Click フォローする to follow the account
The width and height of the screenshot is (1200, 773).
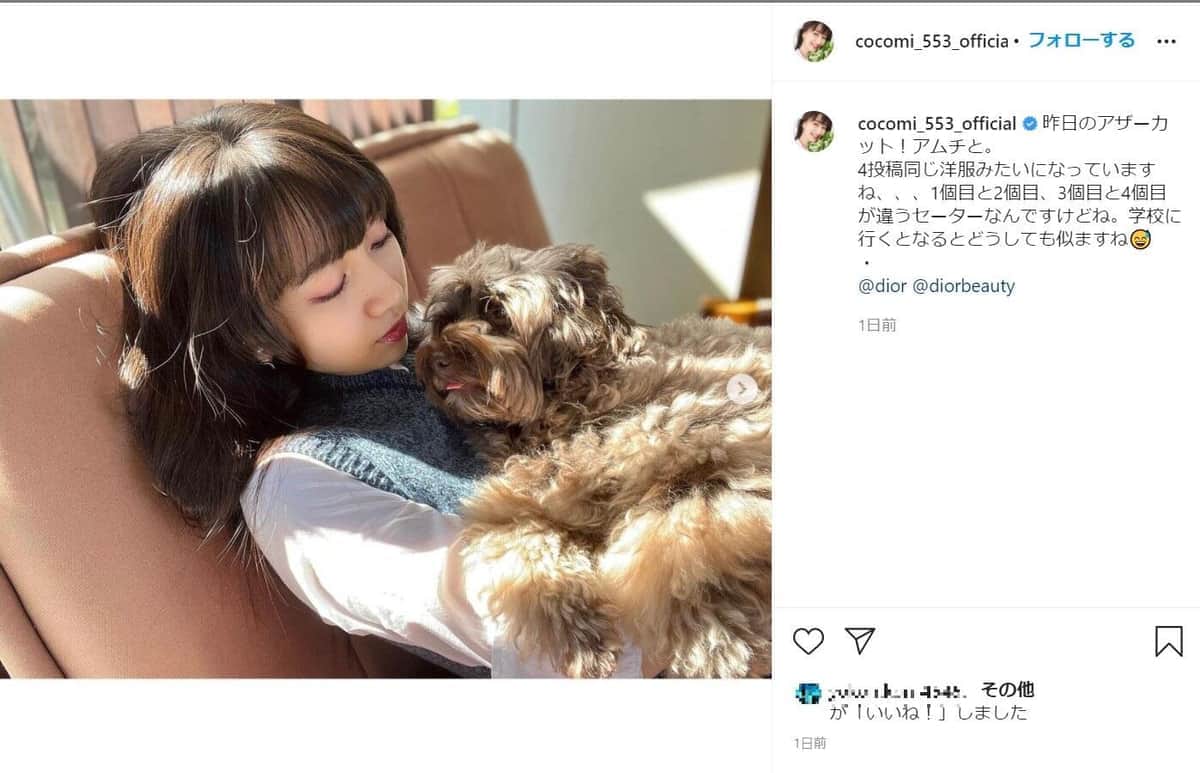pos(1081,40)
